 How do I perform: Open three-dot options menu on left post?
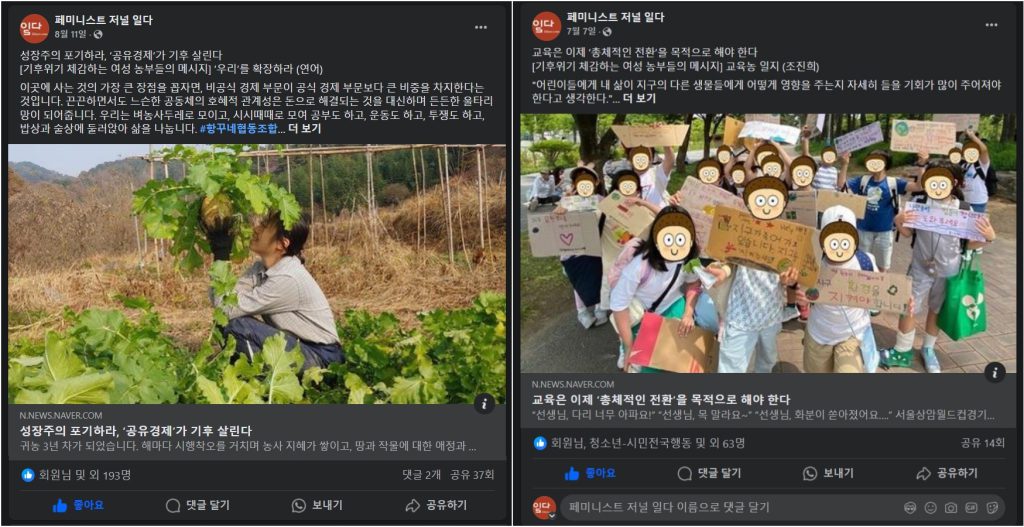(x=481, y=27)
